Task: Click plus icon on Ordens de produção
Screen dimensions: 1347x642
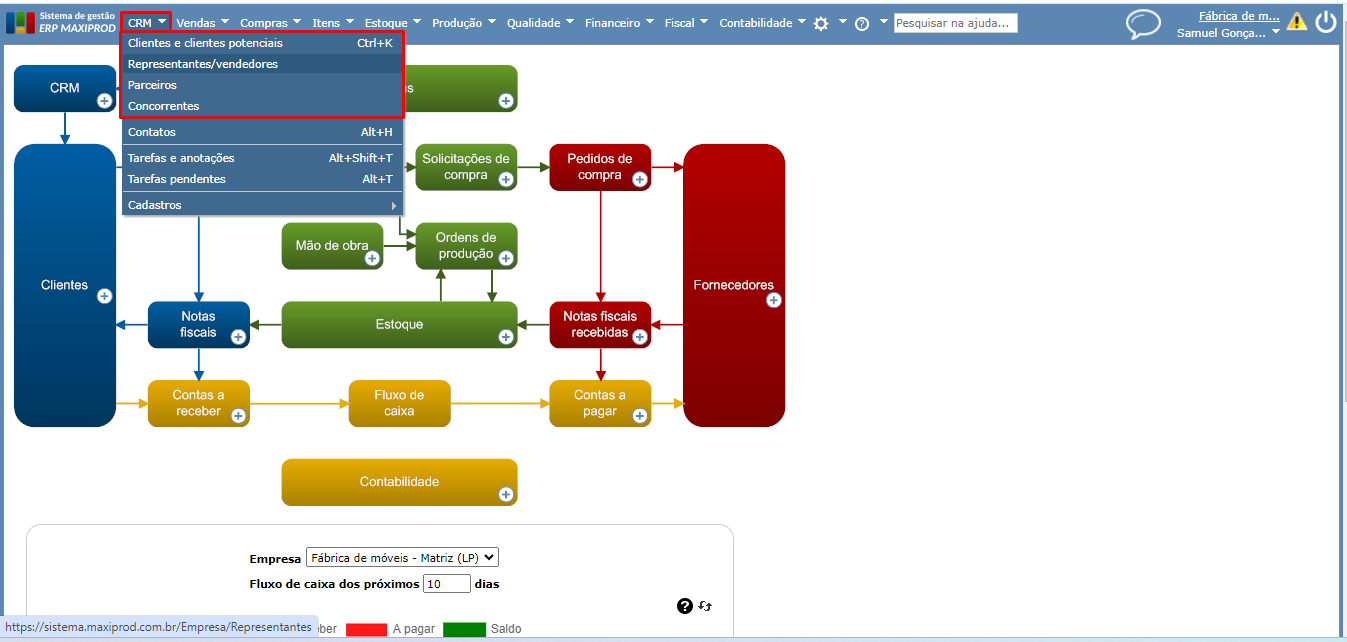Action: click(506, 258)
